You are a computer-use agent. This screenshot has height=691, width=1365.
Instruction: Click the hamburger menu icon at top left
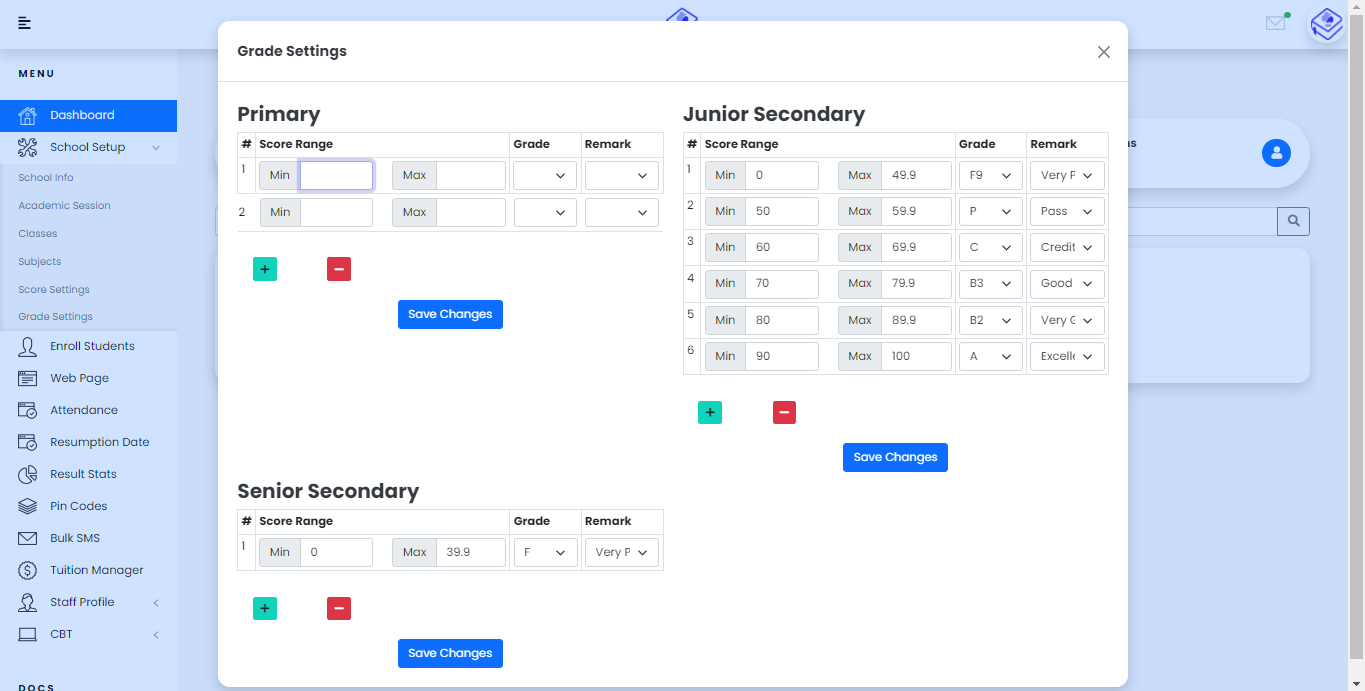pyautogui.click(x=25, y=23)
